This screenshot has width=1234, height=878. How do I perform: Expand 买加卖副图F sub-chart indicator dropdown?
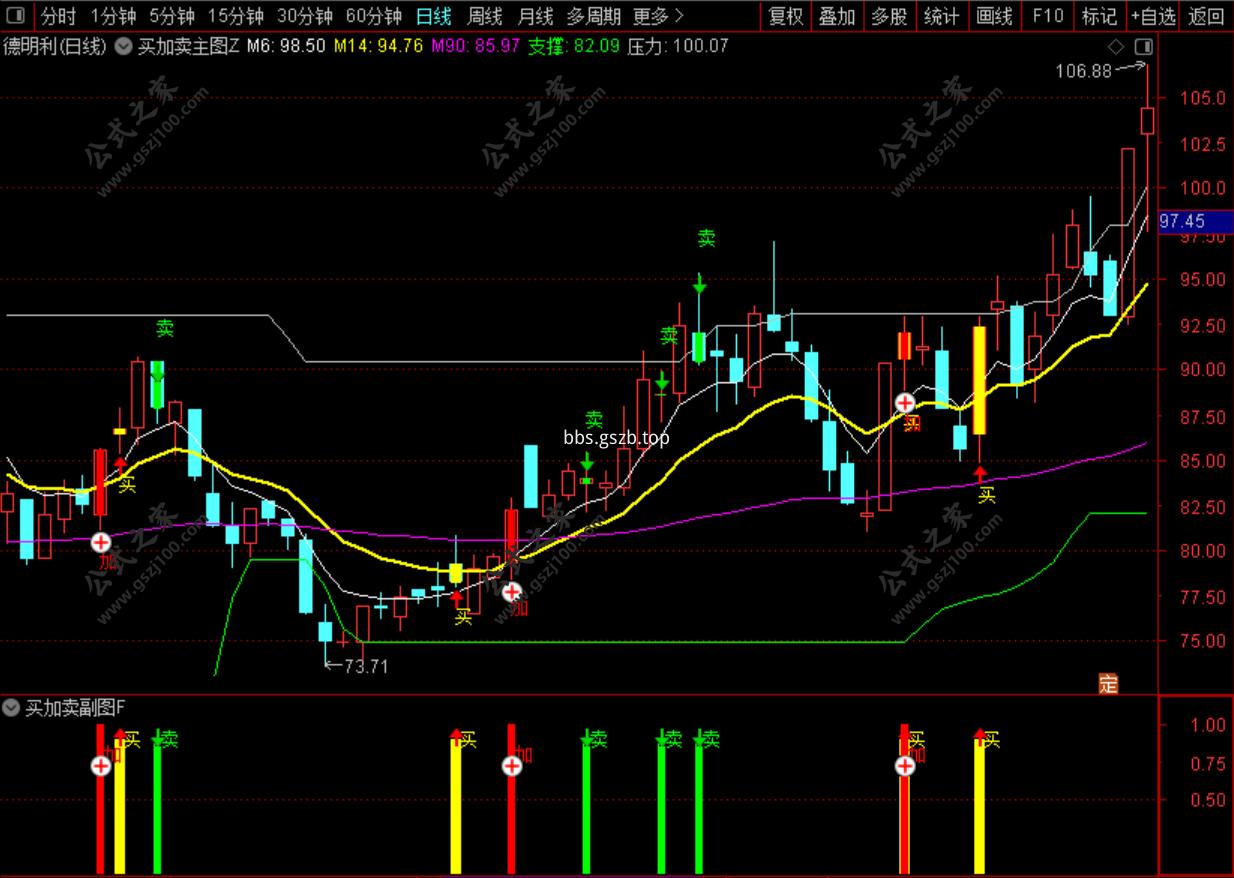[x=11, y=708]
